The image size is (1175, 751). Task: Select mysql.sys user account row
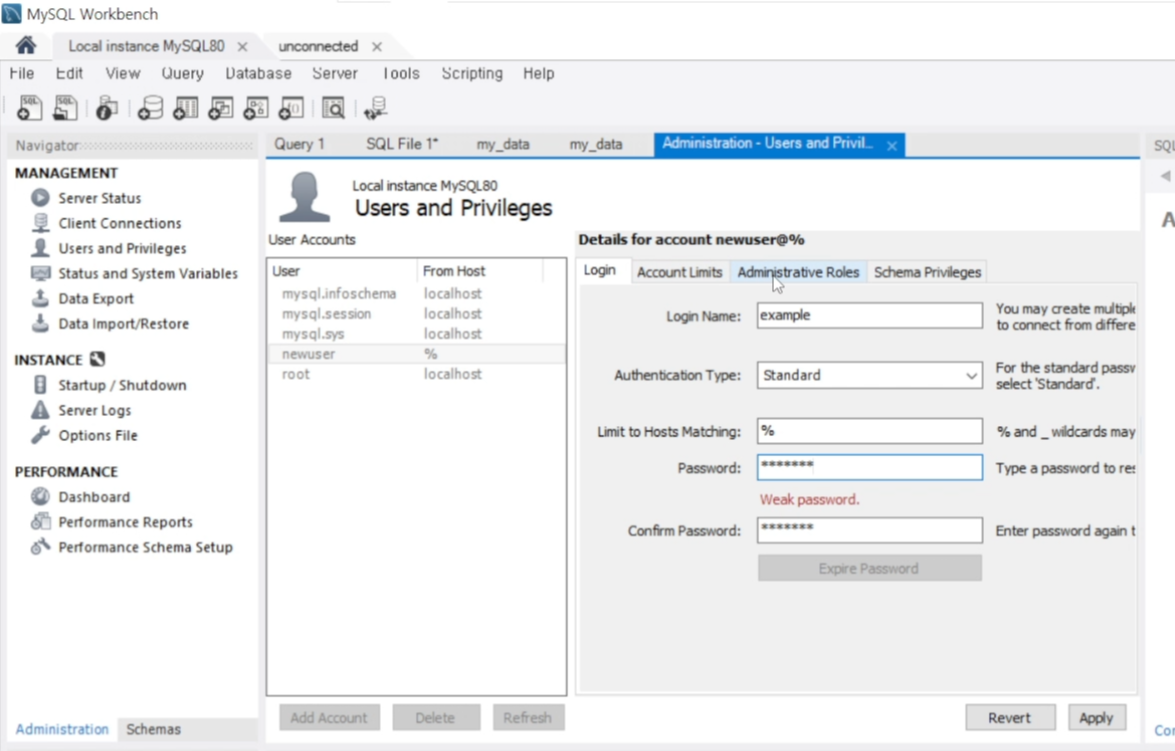[x=416, y=334]
